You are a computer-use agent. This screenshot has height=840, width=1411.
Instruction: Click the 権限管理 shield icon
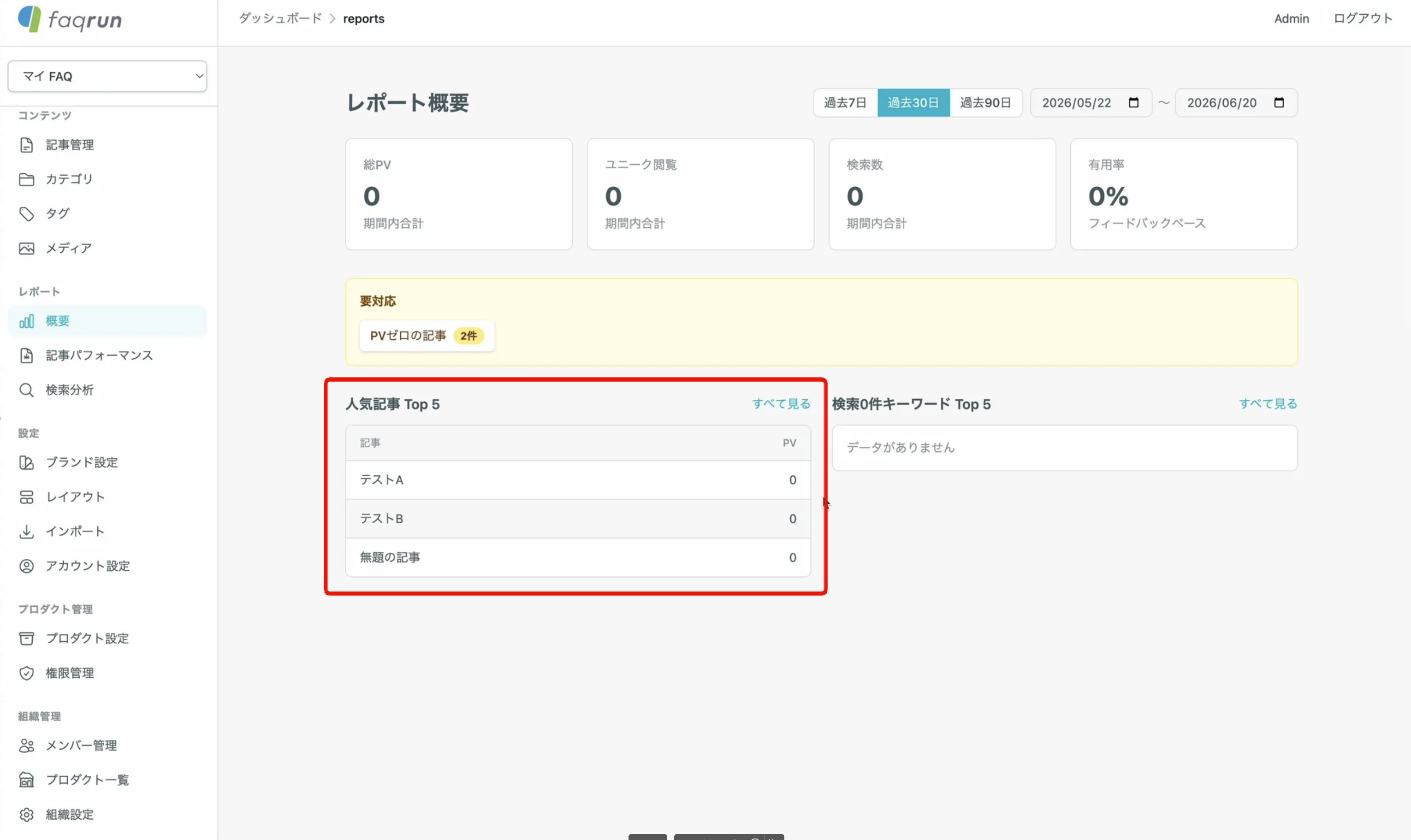coord(27,673)
